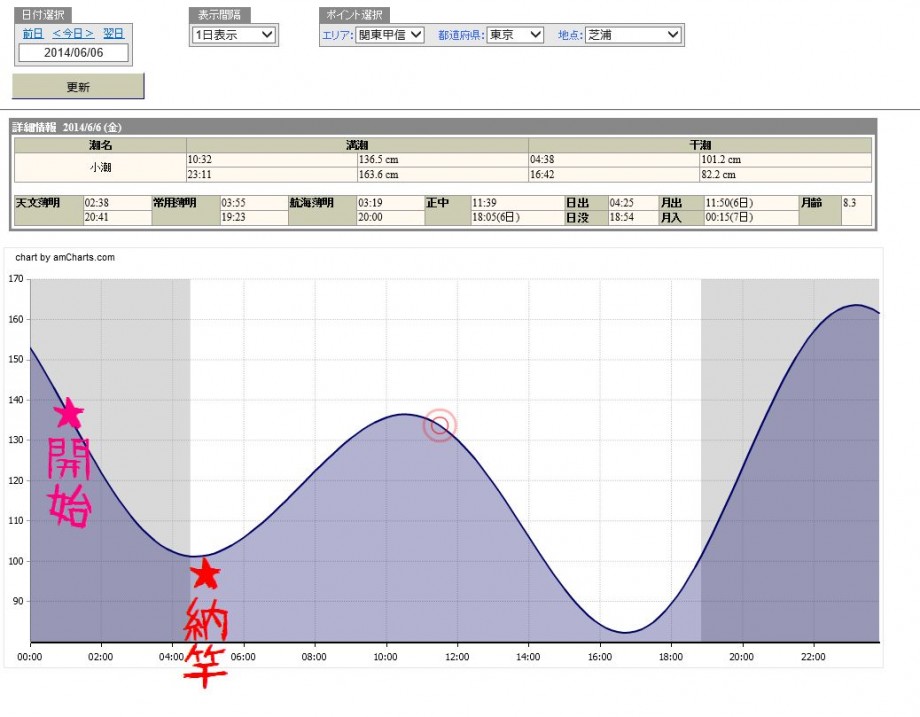The width and height of the screenshot is (920, 717).
Task: Click the 正中 label
Action: pyautogui.click(x=438, y=203)
